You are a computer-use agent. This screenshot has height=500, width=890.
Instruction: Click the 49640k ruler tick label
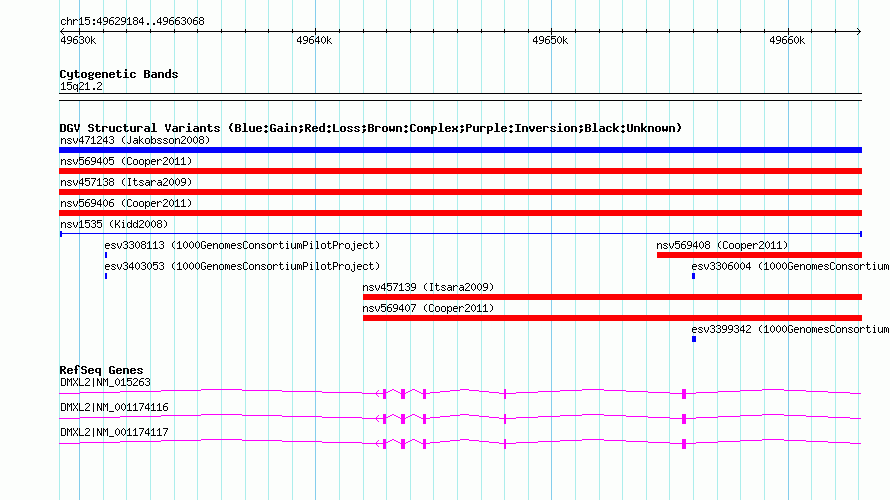click(314, 40)
